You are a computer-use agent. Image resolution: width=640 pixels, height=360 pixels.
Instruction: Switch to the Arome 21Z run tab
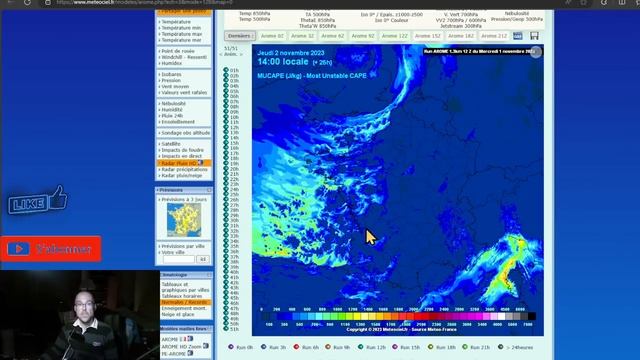click(x=494, y=36)
